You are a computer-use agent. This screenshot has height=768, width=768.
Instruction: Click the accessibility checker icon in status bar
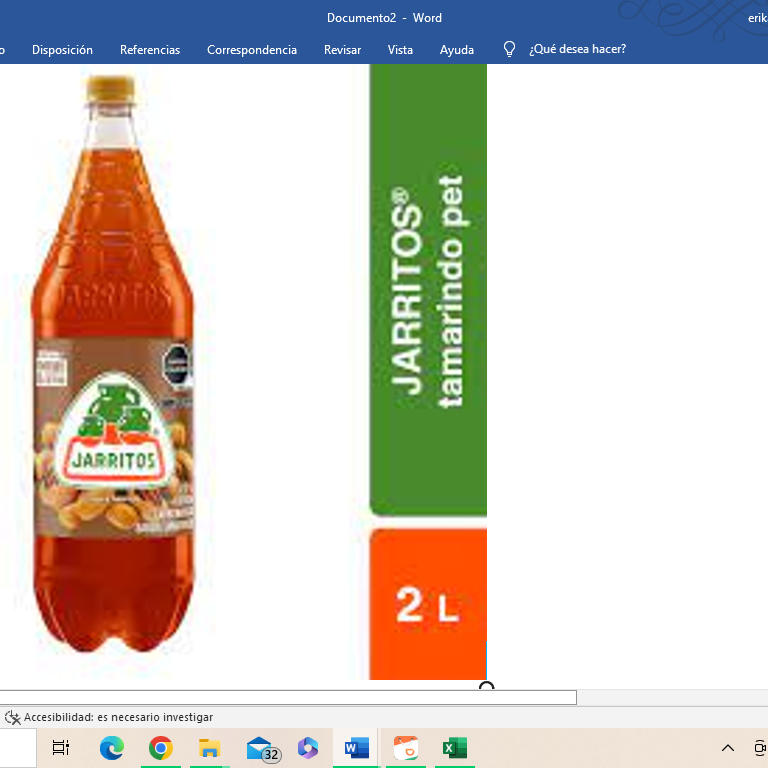pos(12,718)
